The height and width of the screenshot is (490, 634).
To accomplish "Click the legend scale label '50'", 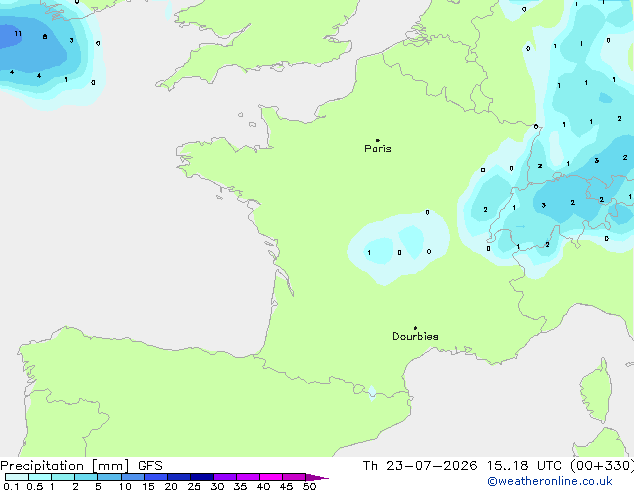I will click(309, 486).
